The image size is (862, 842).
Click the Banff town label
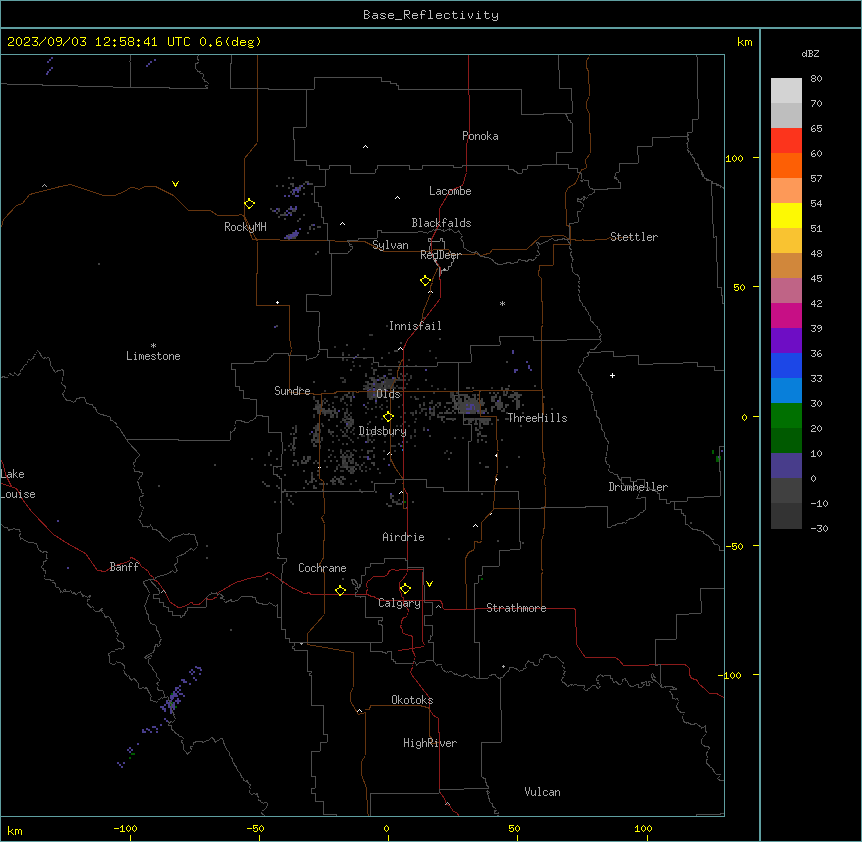pyautogui.click(x=124, y=567)
